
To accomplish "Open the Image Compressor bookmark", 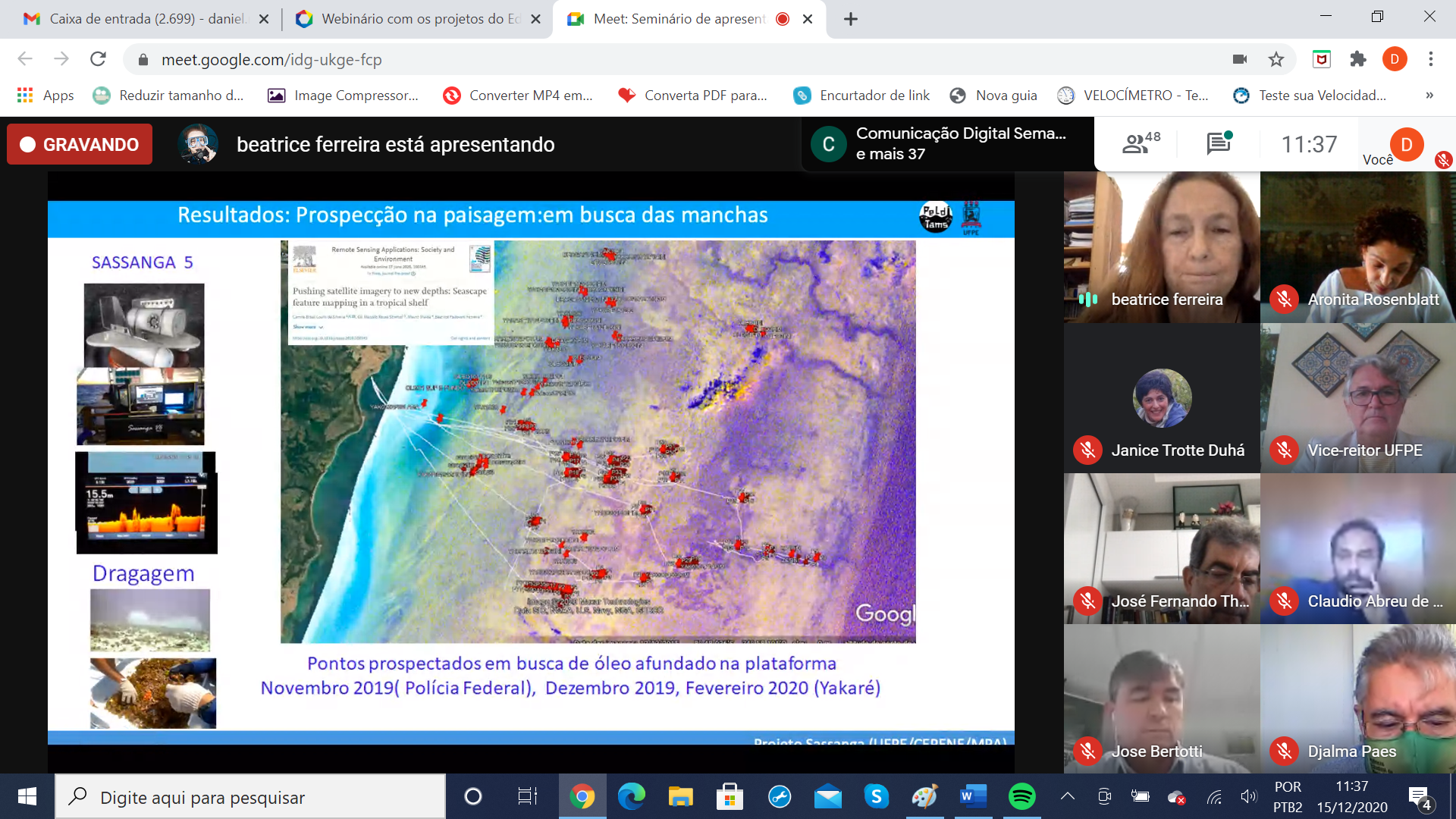I will pyautogui.click(x=343, y=96).
